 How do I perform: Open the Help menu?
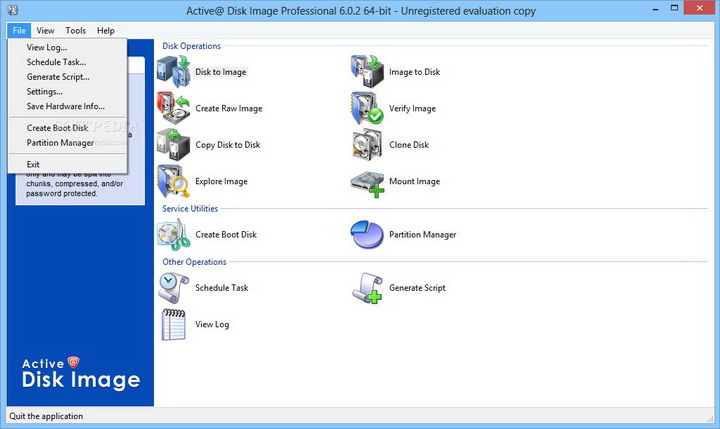tap(105, 30)
